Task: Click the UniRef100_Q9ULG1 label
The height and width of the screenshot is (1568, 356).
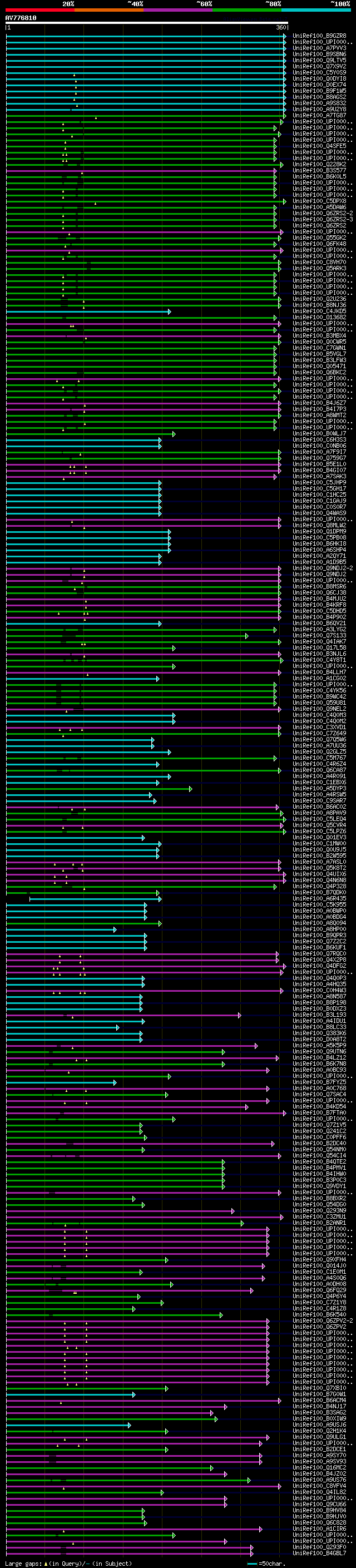Action: (319, 1437)
